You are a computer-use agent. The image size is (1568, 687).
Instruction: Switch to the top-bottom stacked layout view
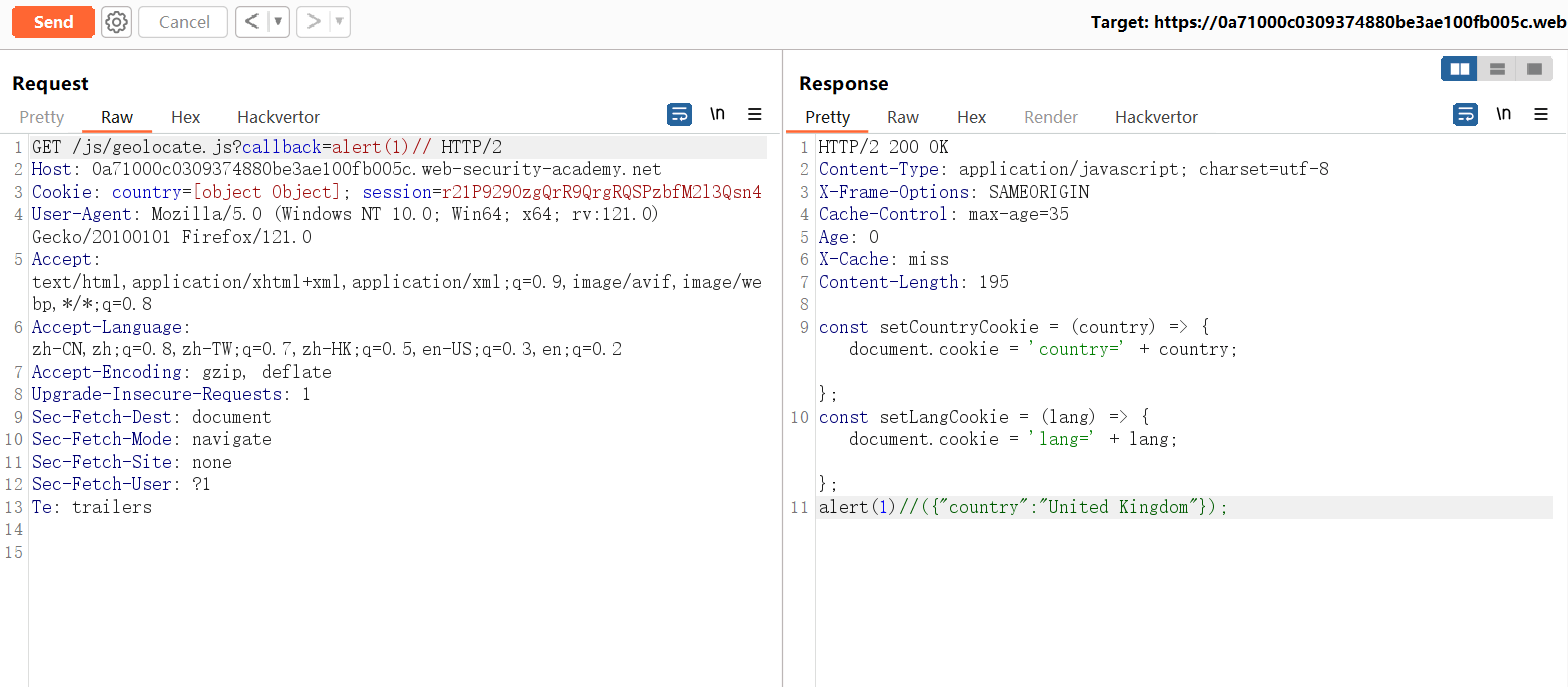pyautogui.click(x=1497, y=69)
